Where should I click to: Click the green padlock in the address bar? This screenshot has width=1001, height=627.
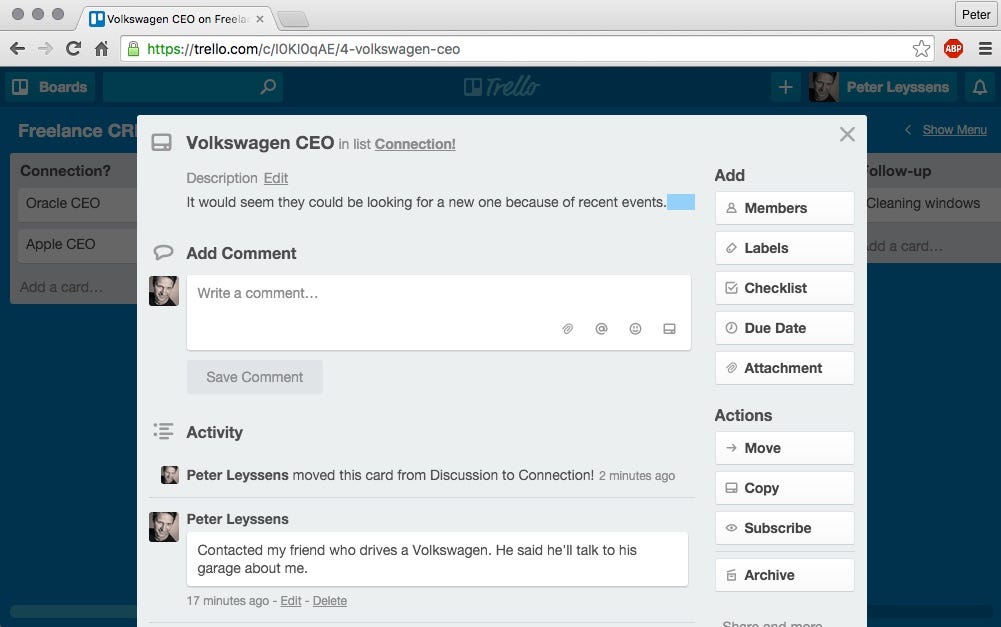point(133,49)
